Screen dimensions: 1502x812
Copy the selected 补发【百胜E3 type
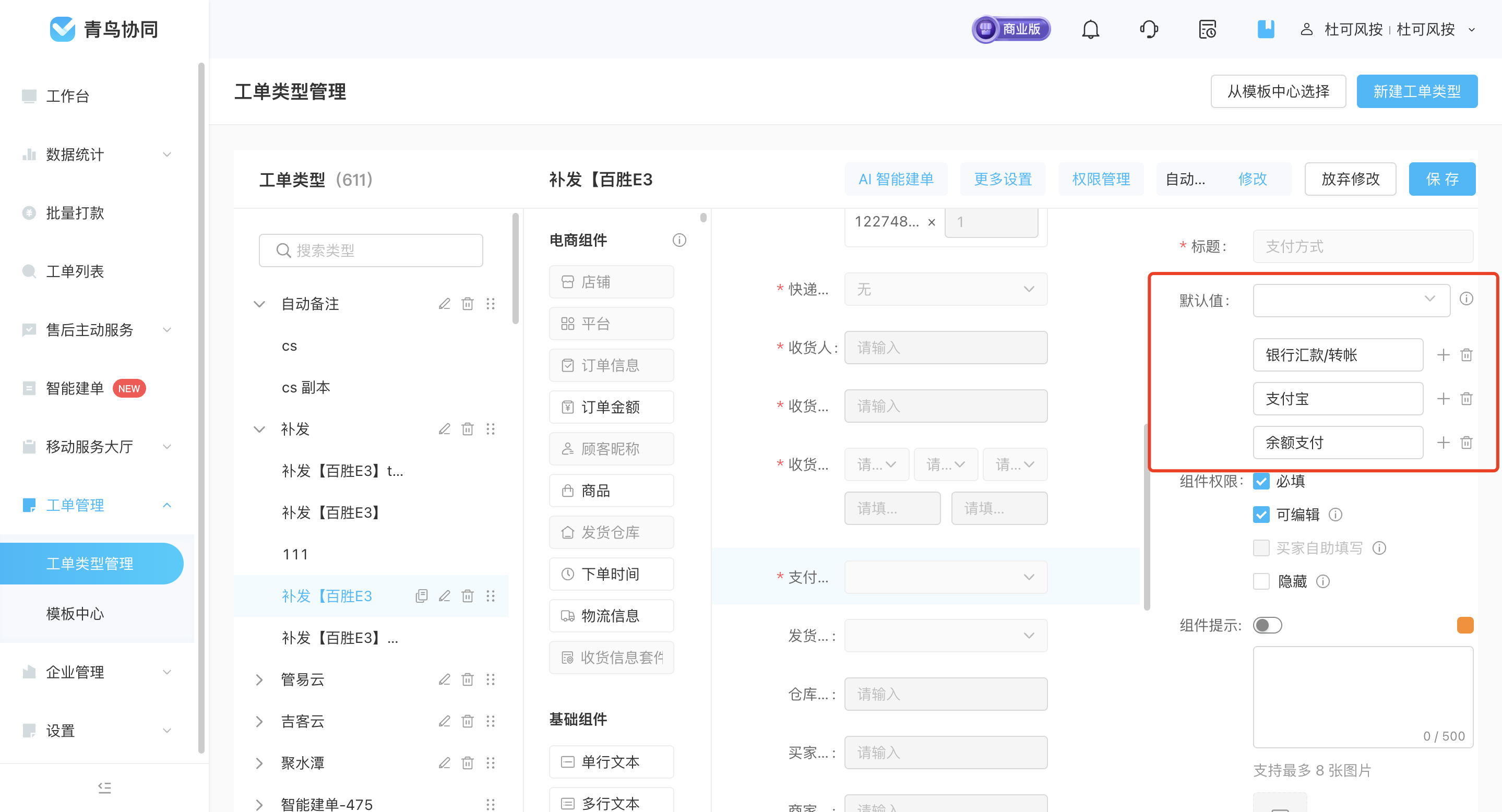421,596
